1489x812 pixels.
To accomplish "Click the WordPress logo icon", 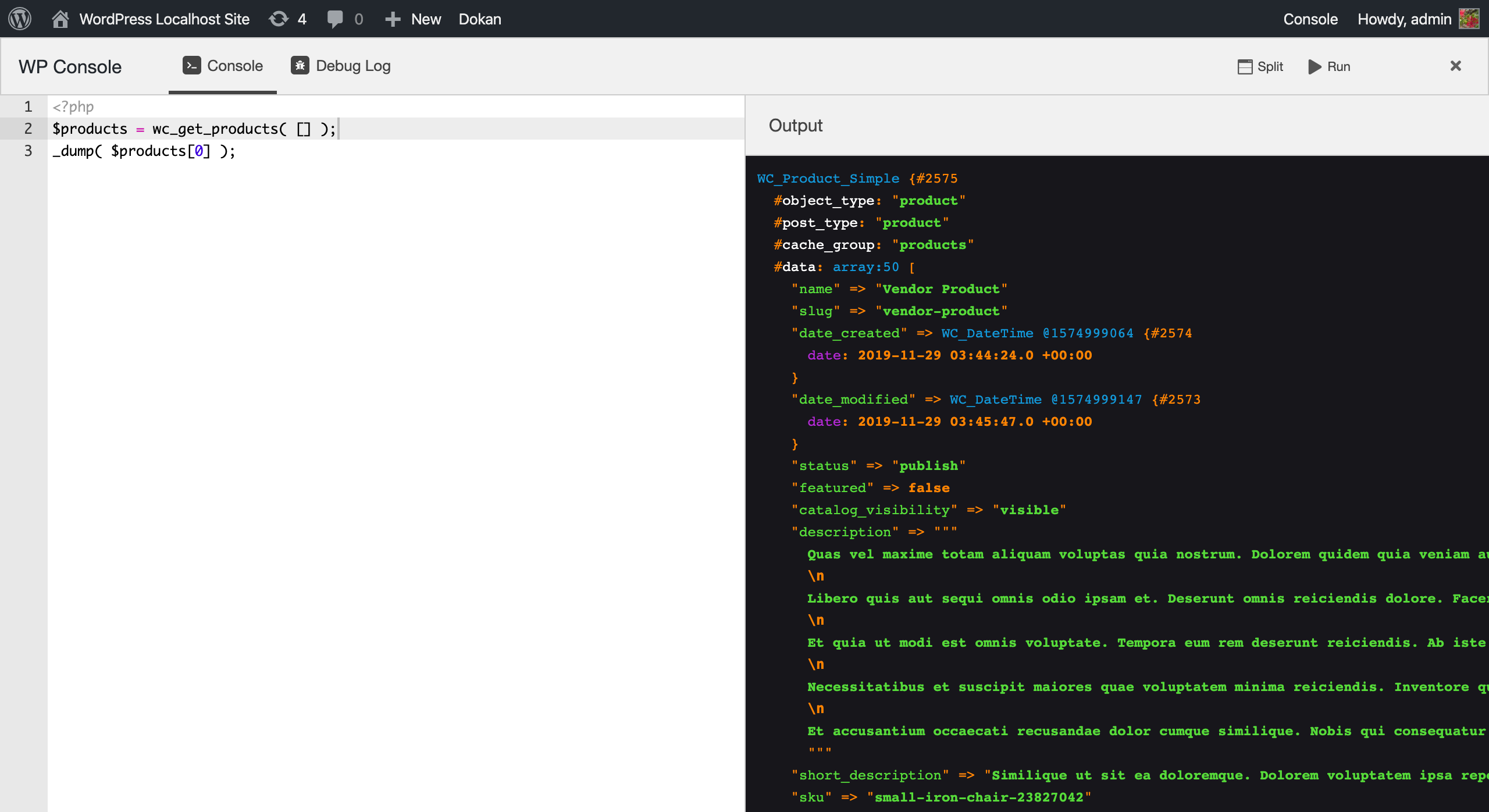I will click(20, 19).
